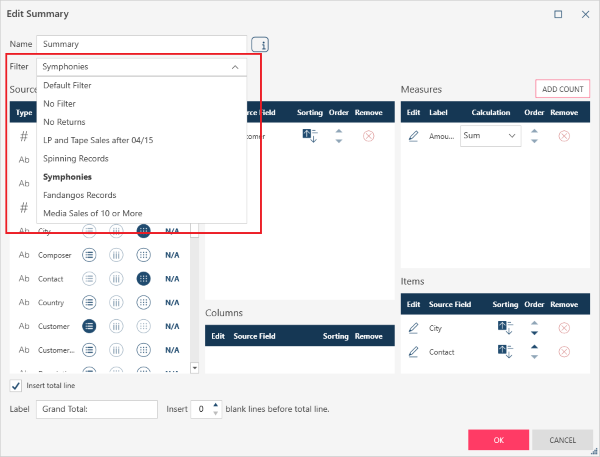This screenshot has height=457, width=600.
Task: Collapse the Filter dropdown showing Symphonies
Action: [235, 67]
